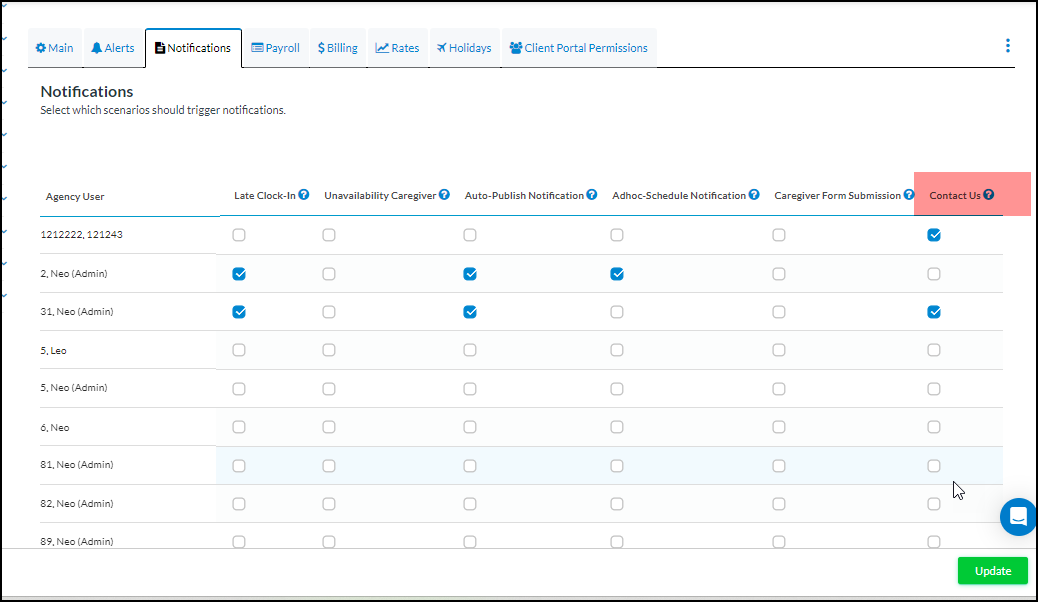Open the Client Portal Permissions tab
Image resolution: width=1038 pixels, height=602 pixels.
tap(579, 47)
